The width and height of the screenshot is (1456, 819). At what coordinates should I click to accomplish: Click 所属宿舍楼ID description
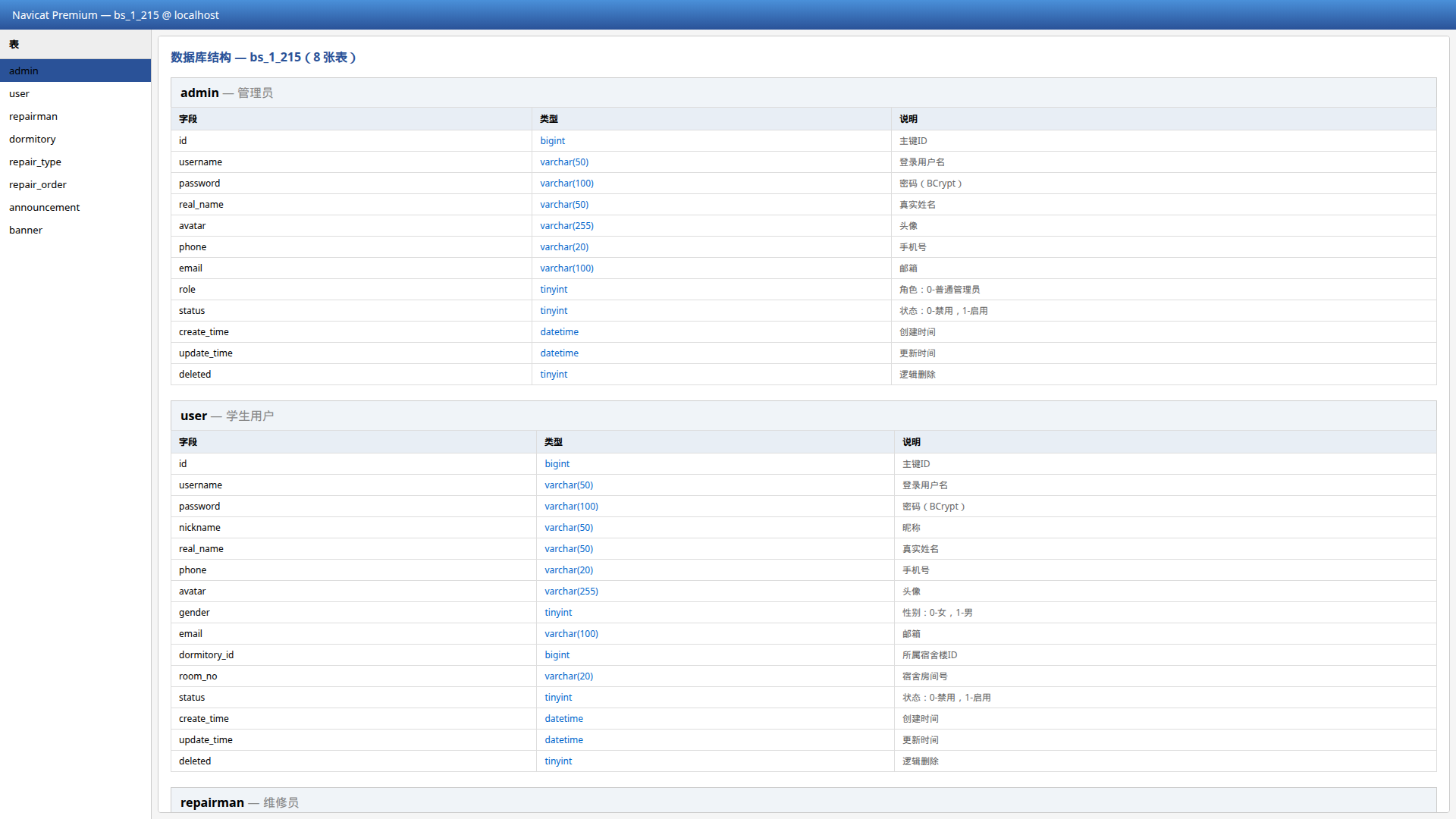click(x=930, y=655)
